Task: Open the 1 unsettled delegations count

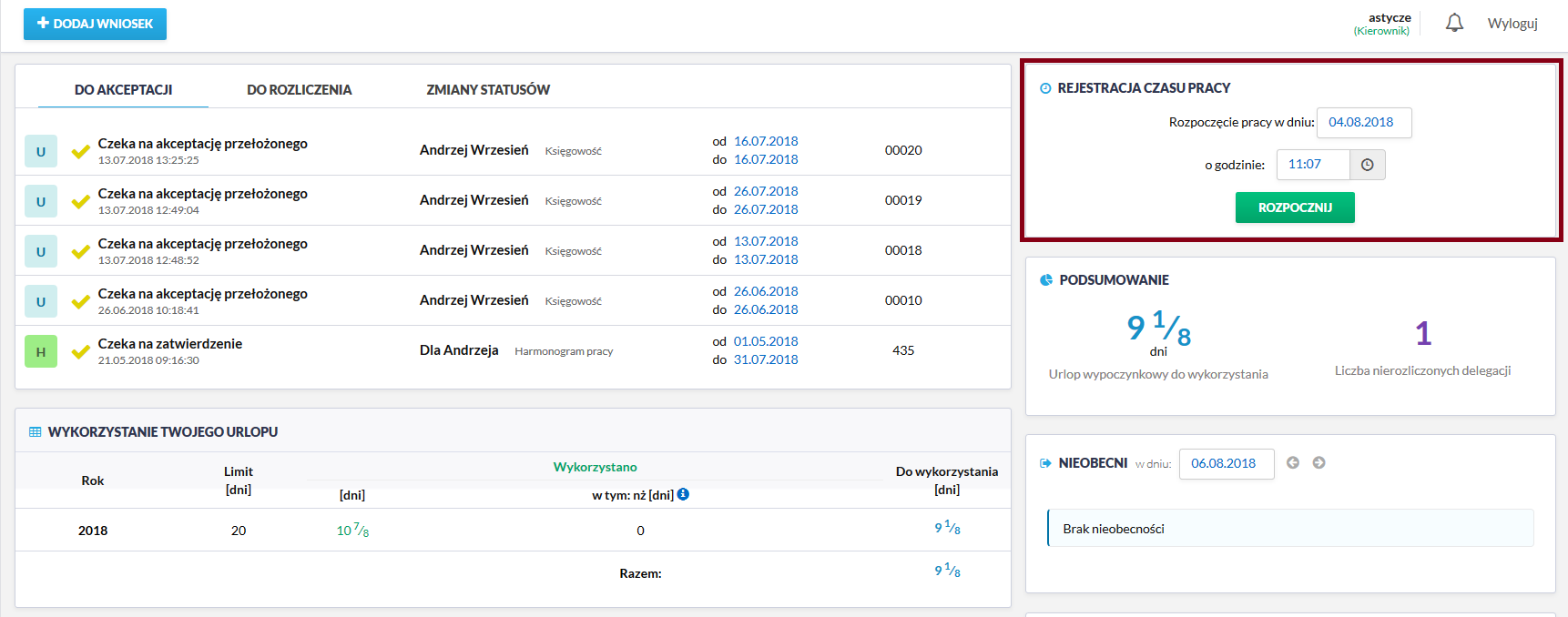Action: [1423, 333]
